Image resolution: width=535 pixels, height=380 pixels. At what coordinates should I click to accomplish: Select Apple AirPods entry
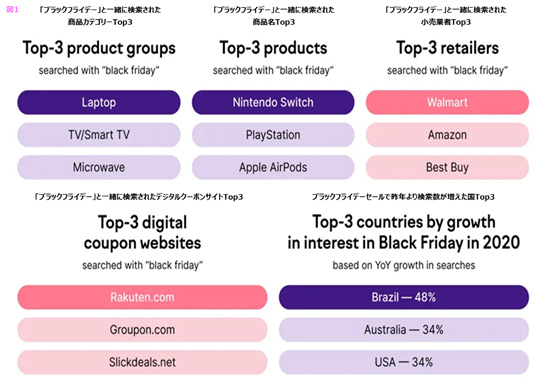[x=273, y=167]
